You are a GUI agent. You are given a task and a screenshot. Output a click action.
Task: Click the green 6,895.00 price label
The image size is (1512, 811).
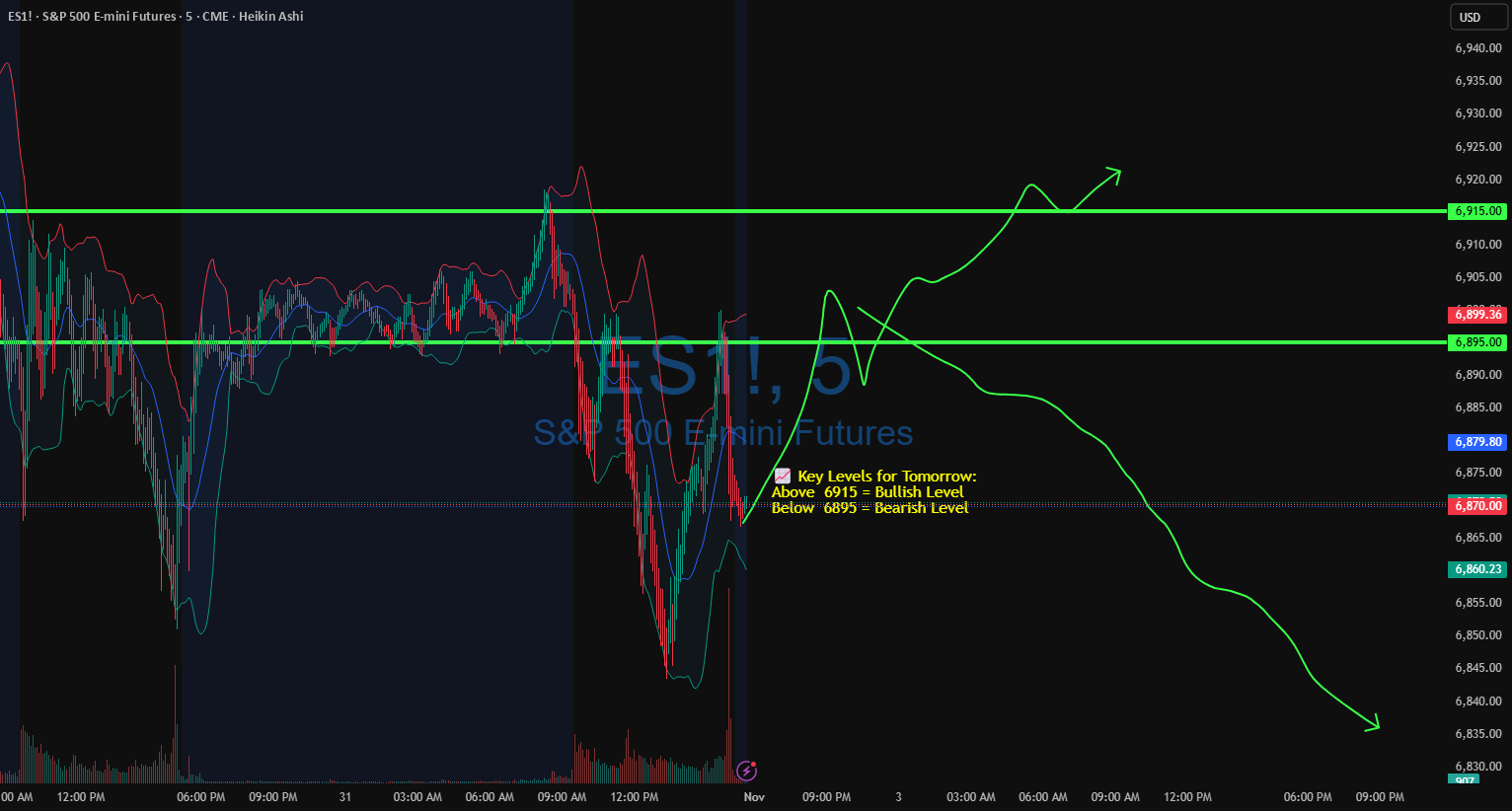coord(1477,342)
